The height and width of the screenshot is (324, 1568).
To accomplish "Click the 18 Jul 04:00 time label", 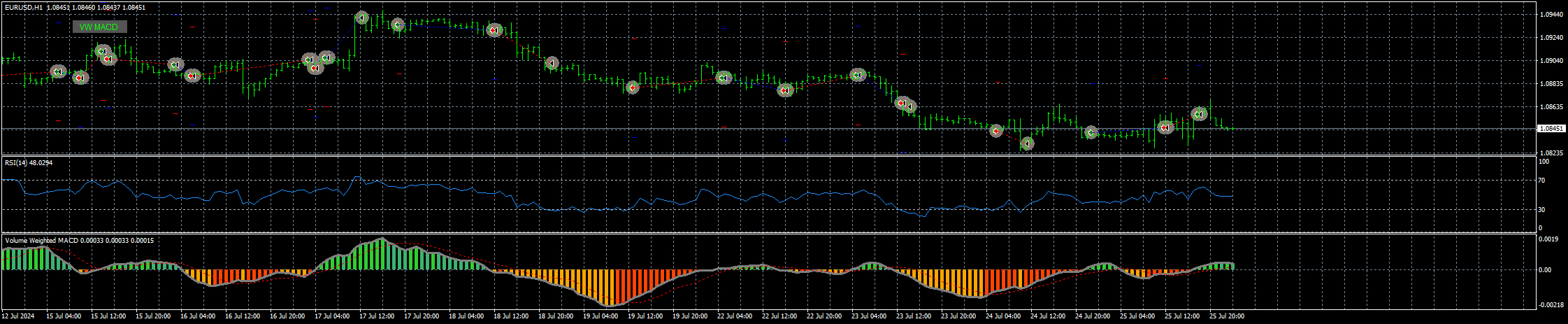I will [466, 316].
